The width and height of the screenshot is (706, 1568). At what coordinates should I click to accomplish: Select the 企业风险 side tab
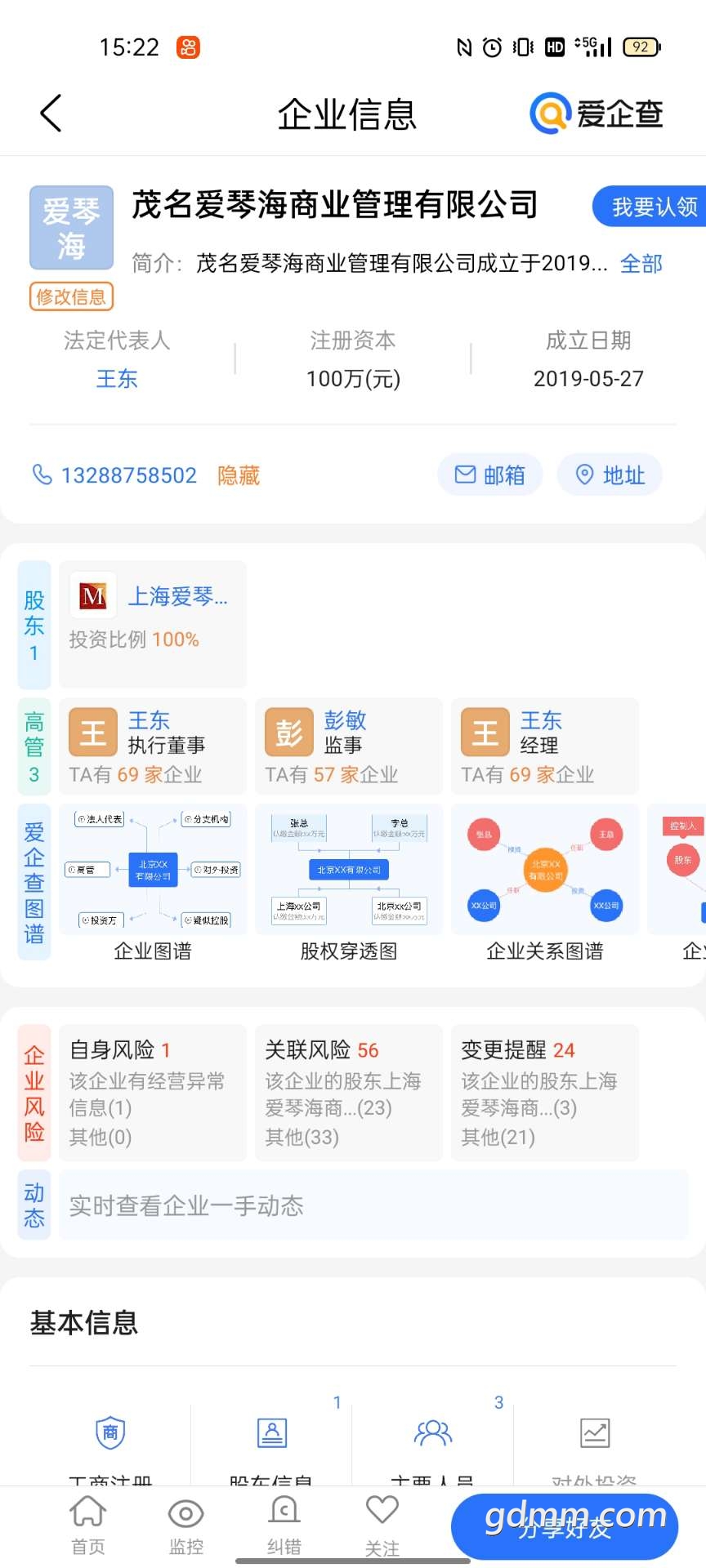(34, 1093)
